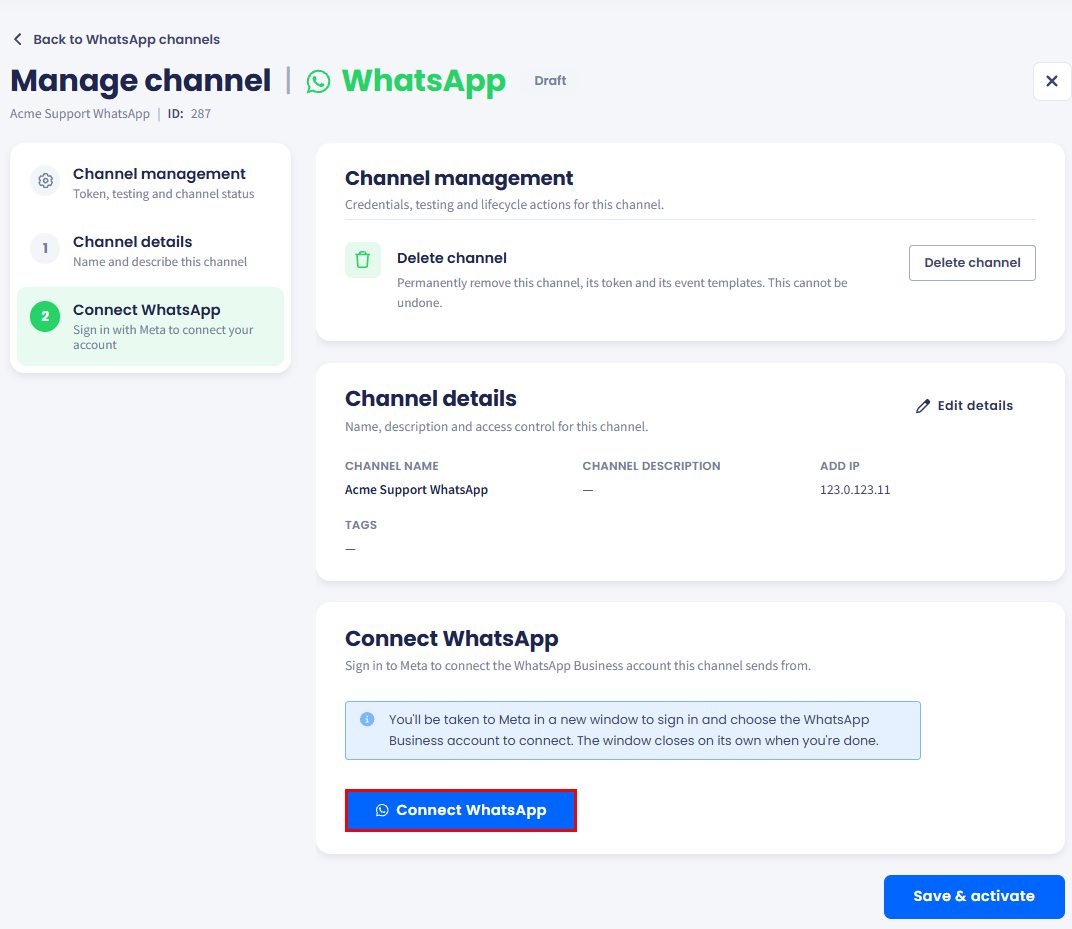Viewport: 1072px width, 929px height.
Task: Open Channel management step in sidebar
Action: point(150,183)
